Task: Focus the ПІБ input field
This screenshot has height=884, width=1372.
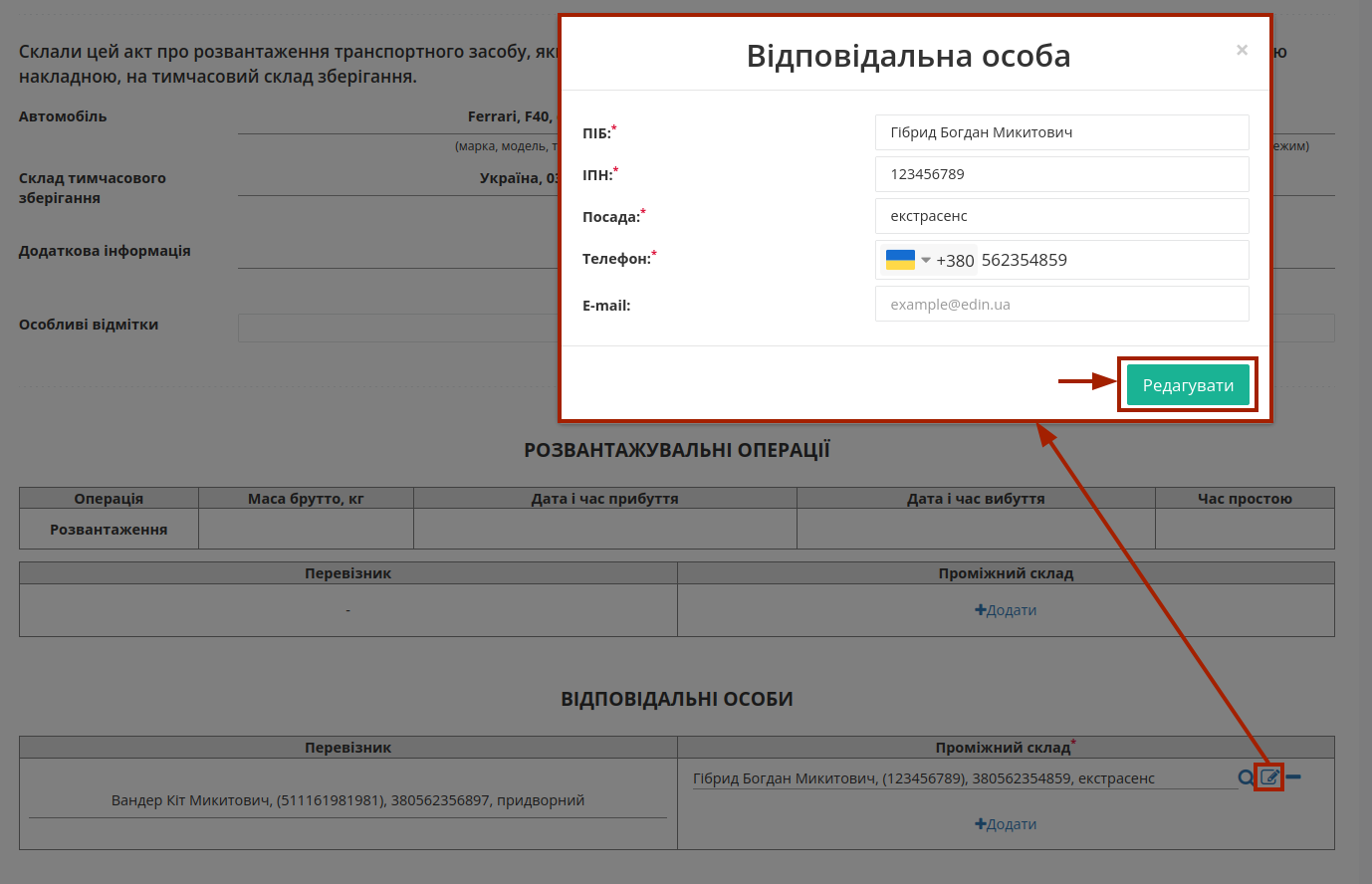Action: (1061, 132)
